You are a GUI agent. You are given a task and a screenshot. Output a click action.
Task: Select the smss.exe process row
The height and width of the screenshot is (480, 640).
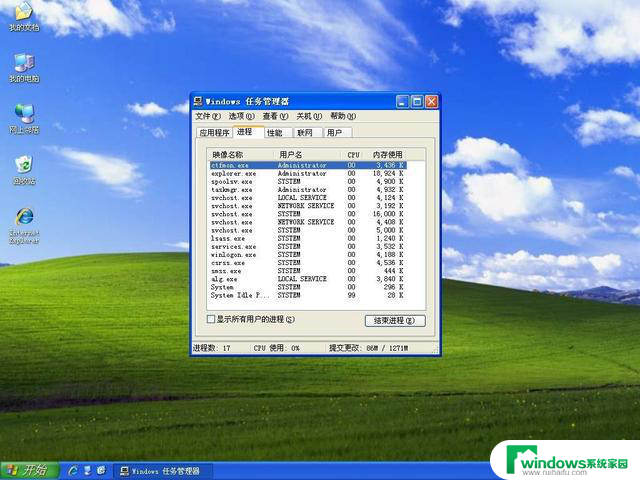point(308,271)
